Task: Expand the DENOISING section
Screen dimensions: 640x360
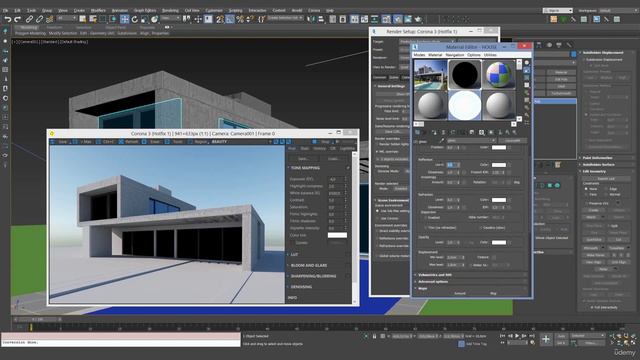Action: [x=301, y=287]
